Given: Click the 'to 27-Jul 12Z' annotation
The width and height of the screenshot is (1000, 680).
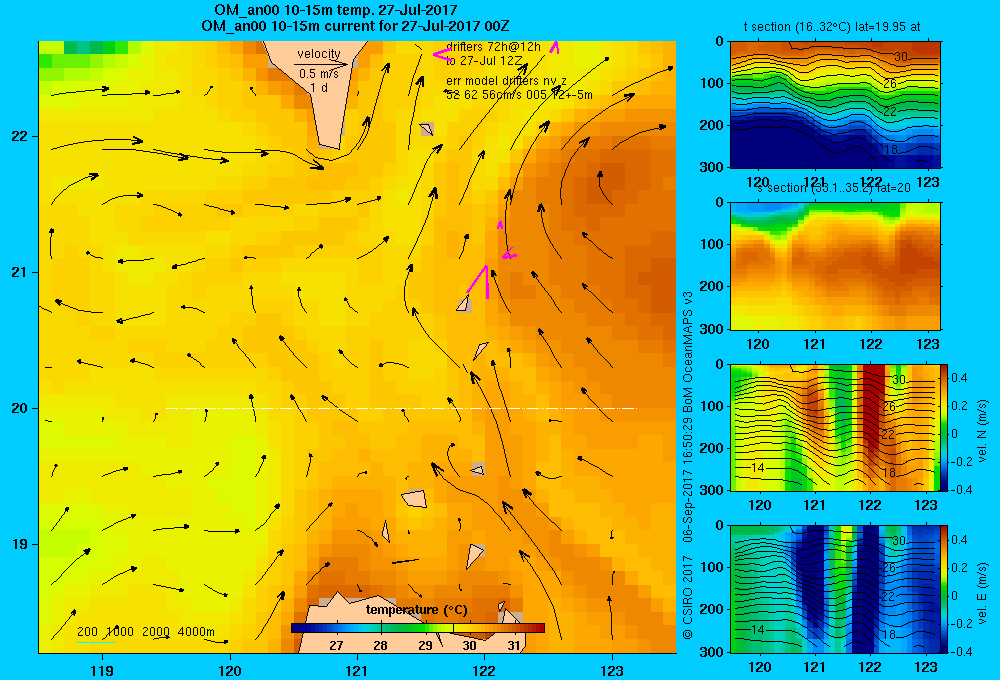Looking at the screenshot, I should [x=484, y=61].
